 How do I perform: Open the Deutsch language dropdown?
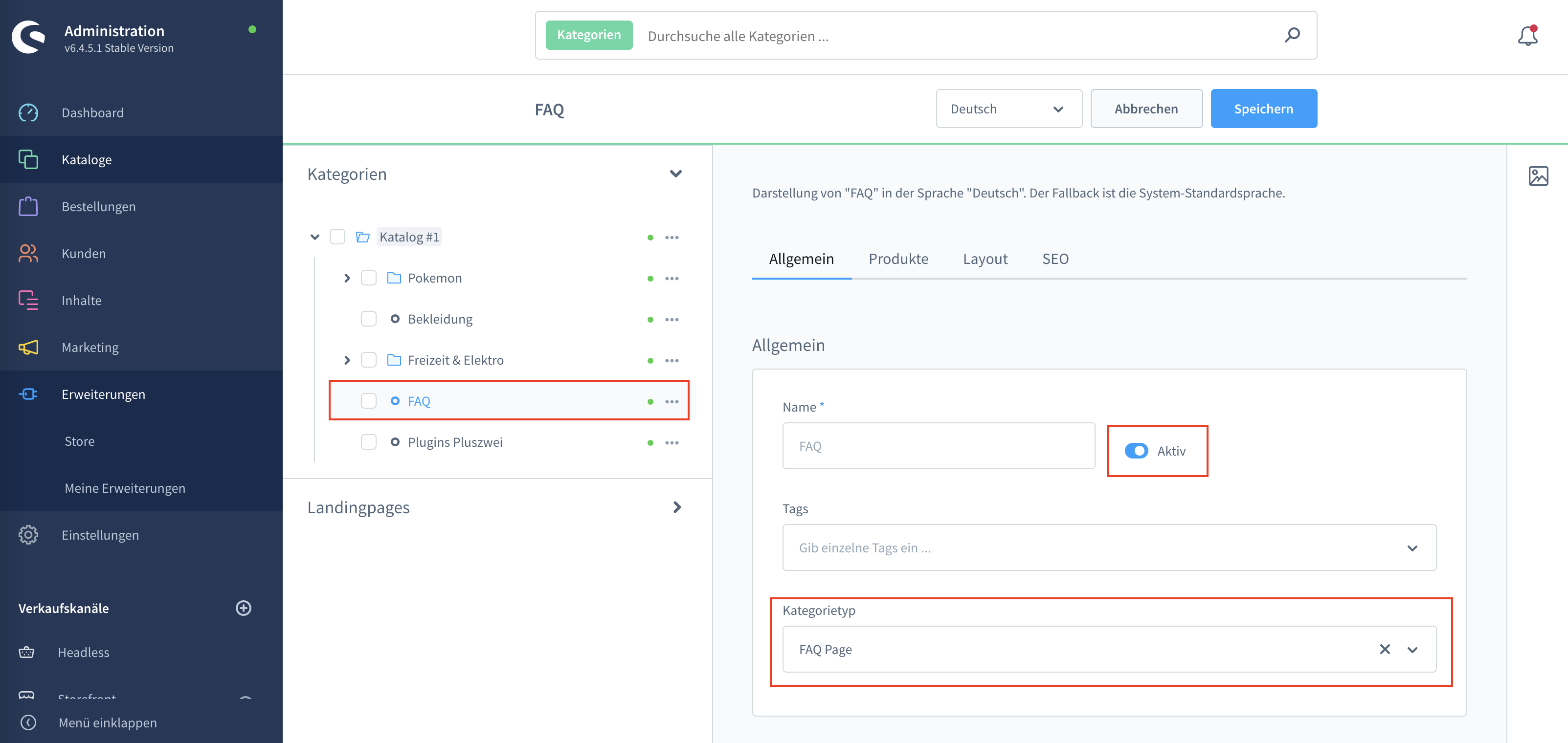pyautogui.click(x=1008, y=109)
